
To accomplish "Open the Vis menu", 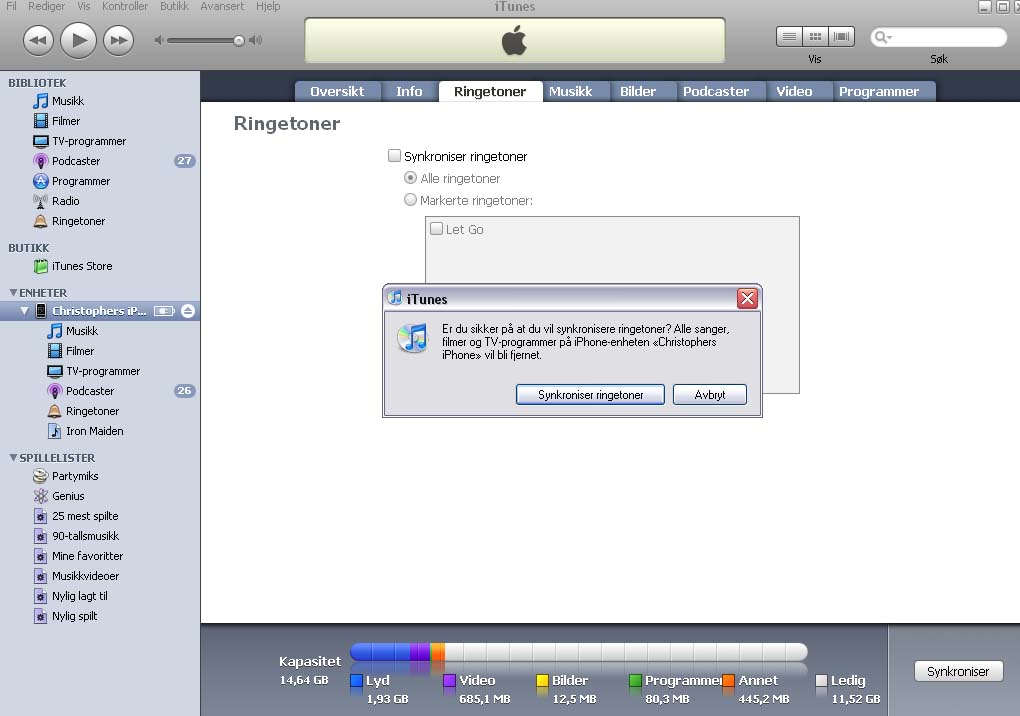I will click(83, 6).
